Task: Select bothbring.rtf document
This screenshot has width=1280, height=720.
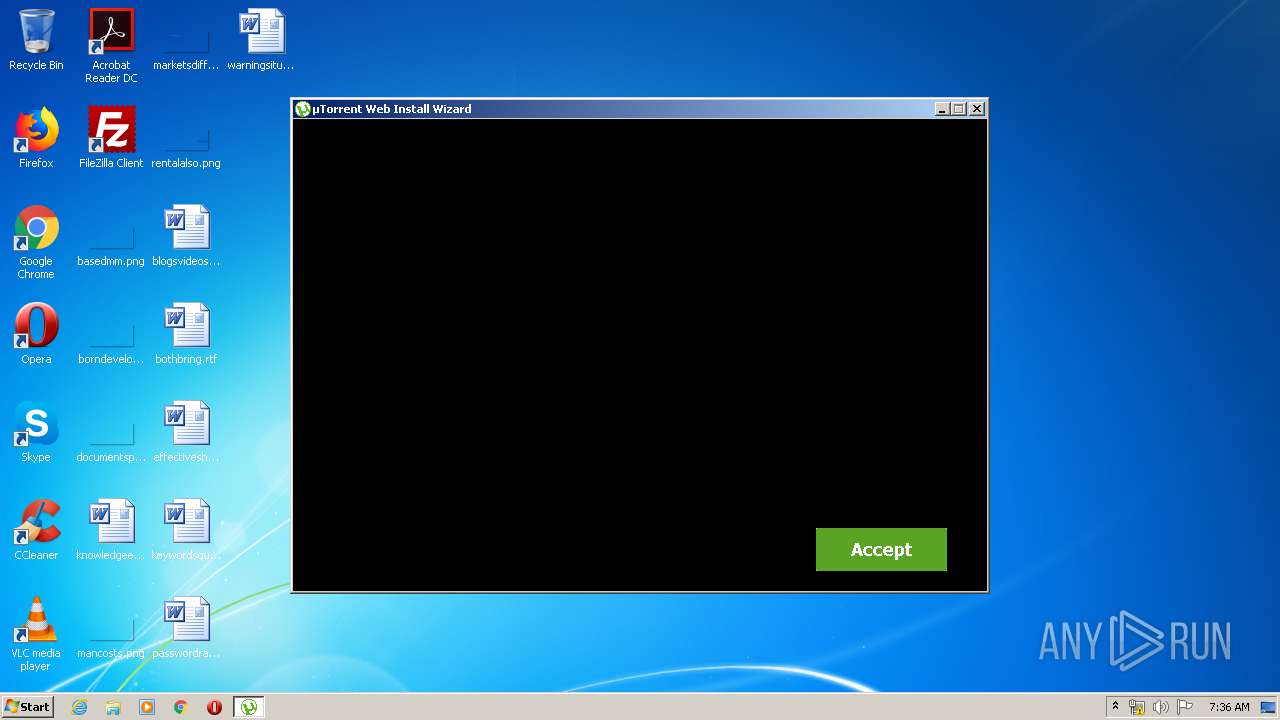Action: [186, 334]
